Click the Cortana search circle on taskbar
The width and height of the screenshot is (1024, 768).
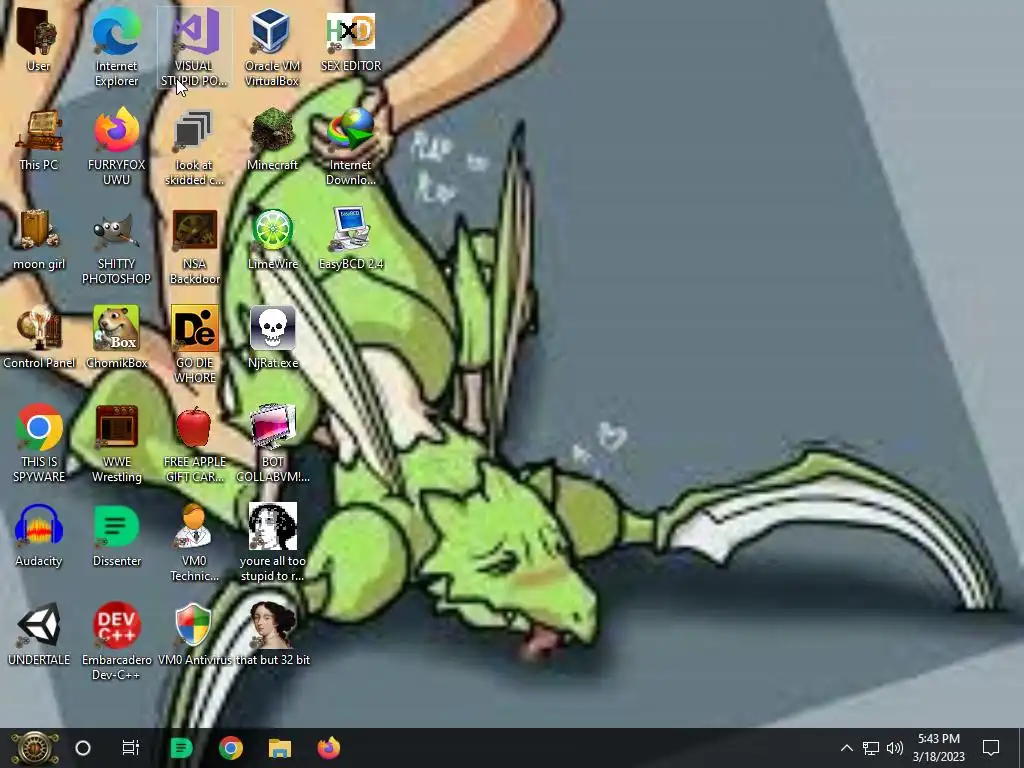(83, 748)
